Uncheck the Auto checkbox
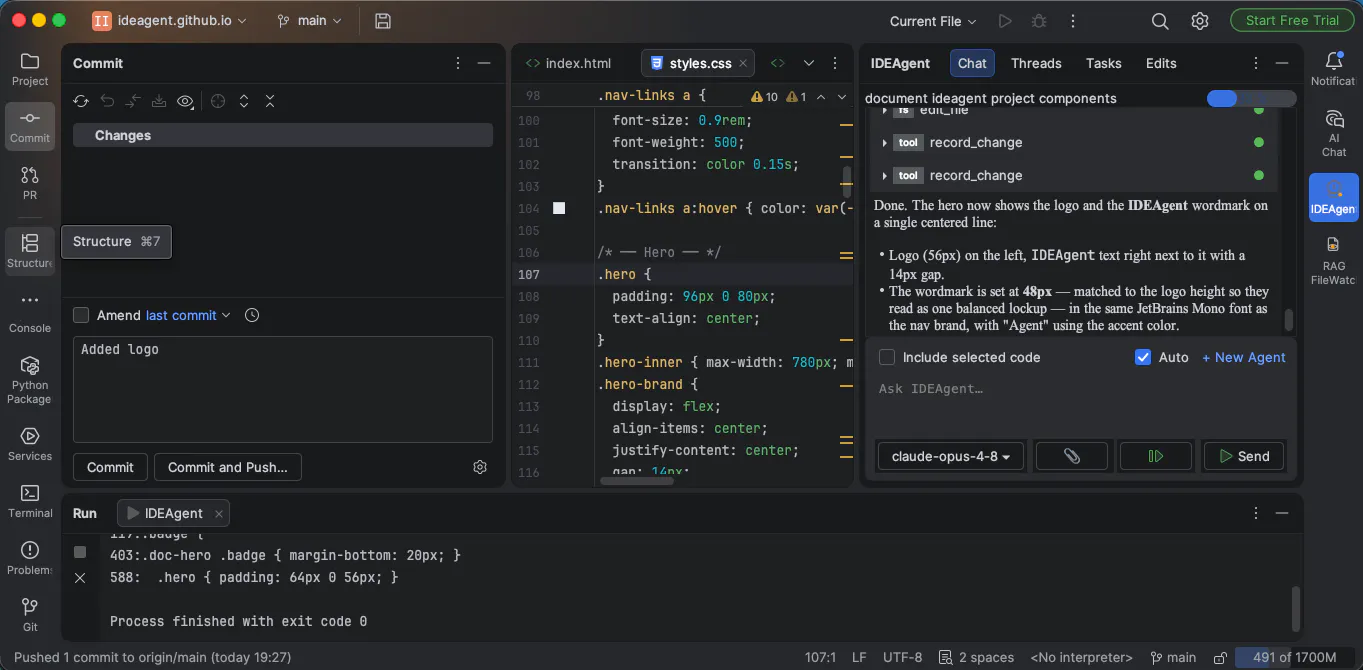 (1143, 357)
